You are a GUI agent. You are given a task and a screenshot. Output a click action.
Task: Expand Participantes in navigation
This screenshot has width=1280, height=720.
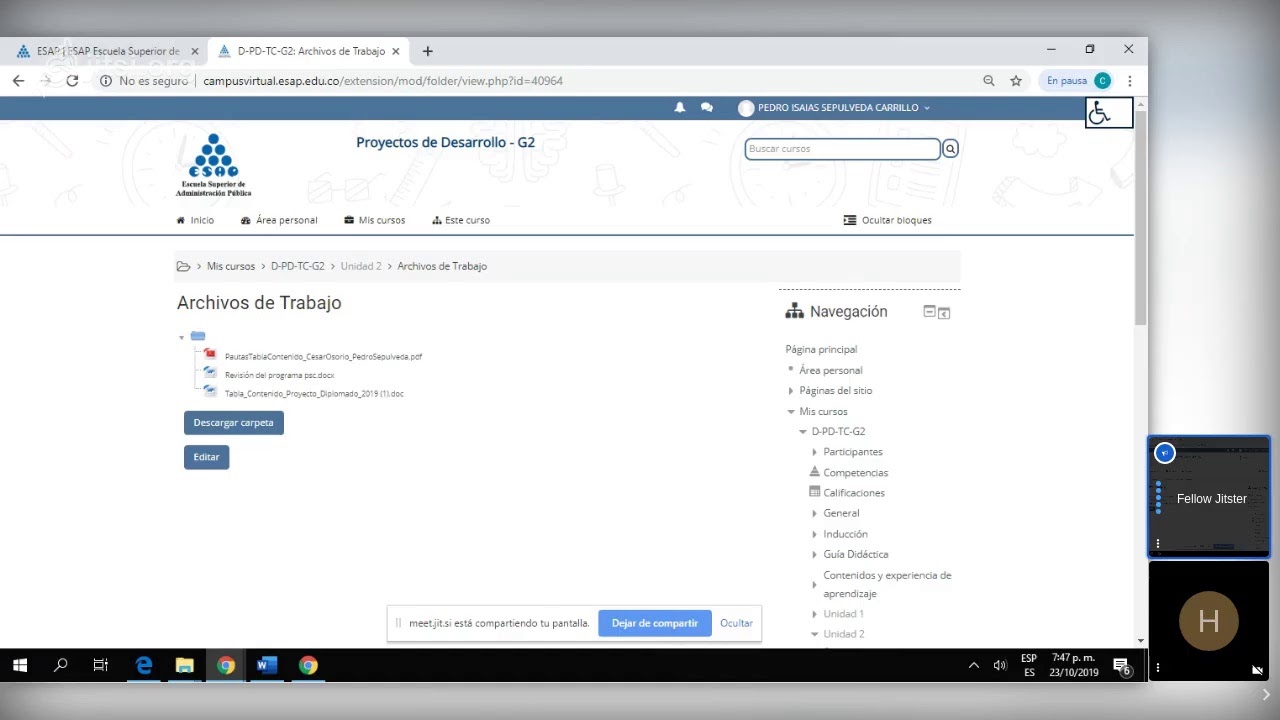click(x=815, y=452)
